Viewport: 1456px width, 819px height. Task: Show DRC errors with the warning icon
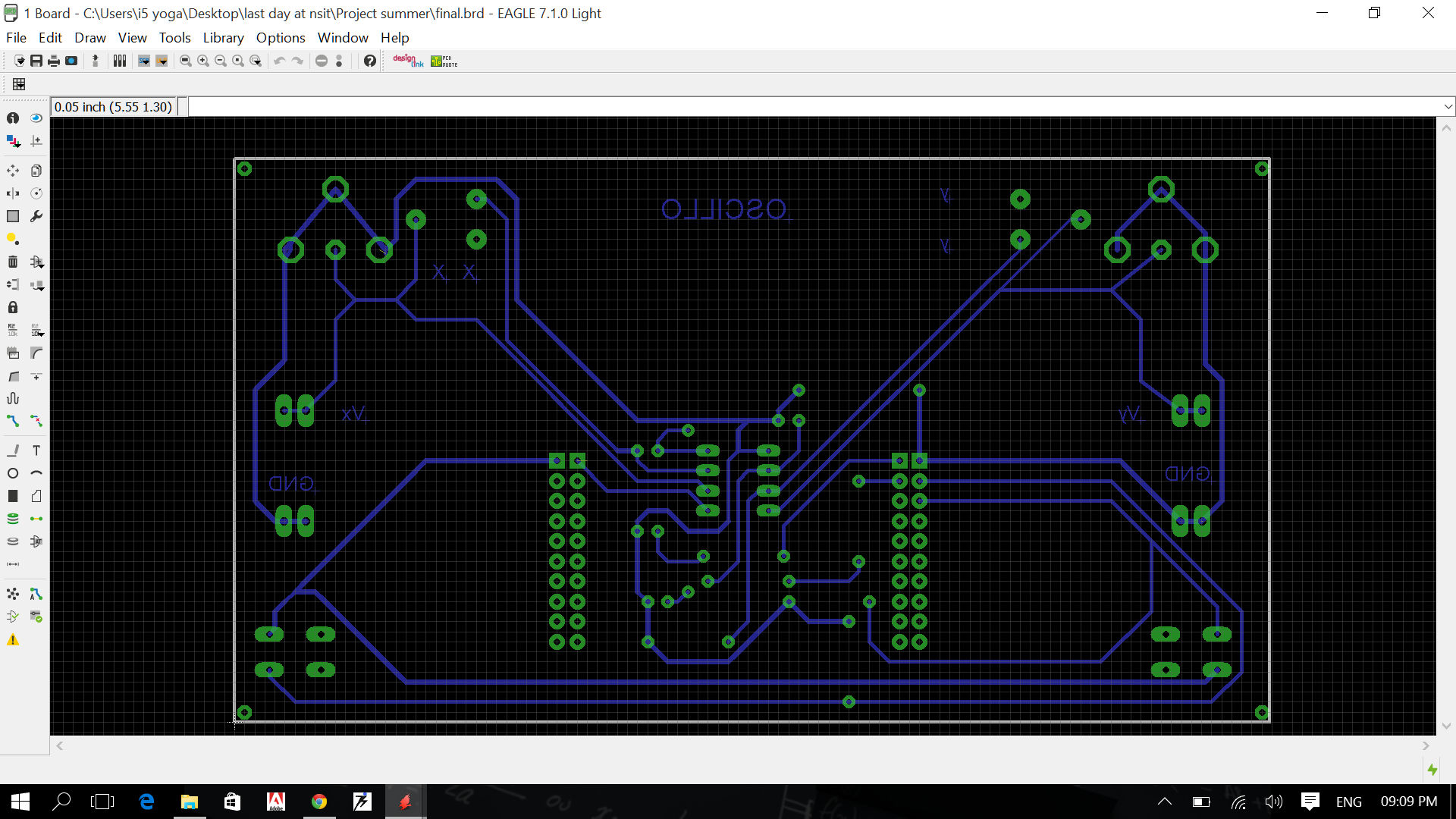pyautogui.click(x=13, y=641)
